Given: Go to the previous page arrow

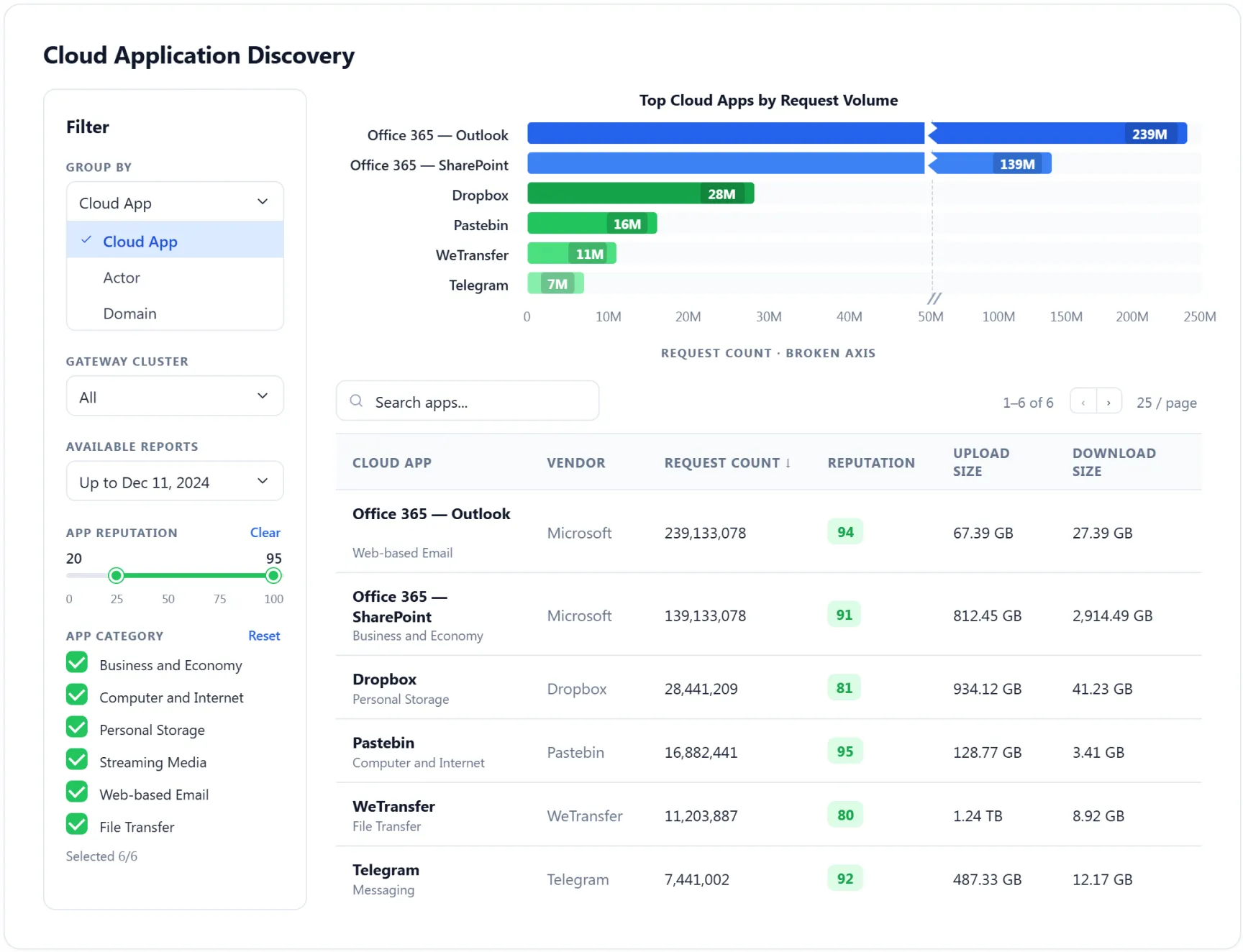Looking at the screenshot, I should click(x=1083, y=402).
